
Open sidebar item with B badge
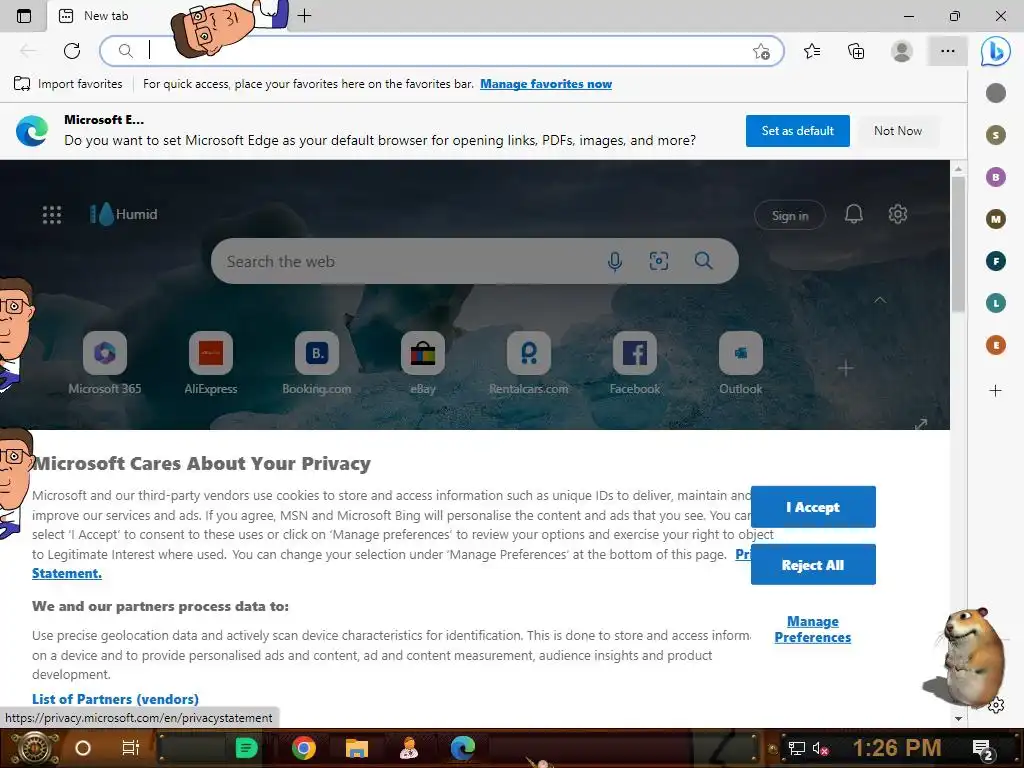pyautogui.click(x=995, y=177)
